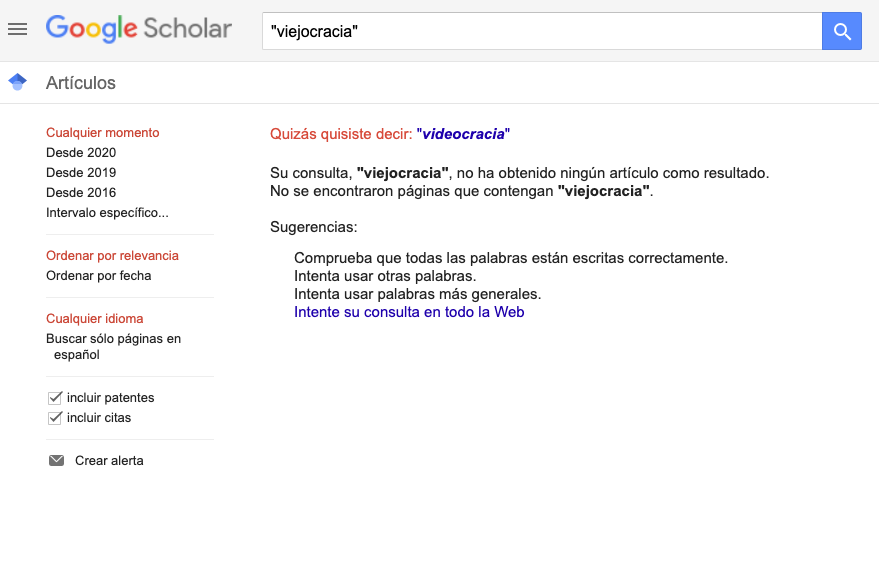The image size is (879, 569).
Task: Open Intervalo específico date range
Action: pyautogui.click(x=107, y=212)
